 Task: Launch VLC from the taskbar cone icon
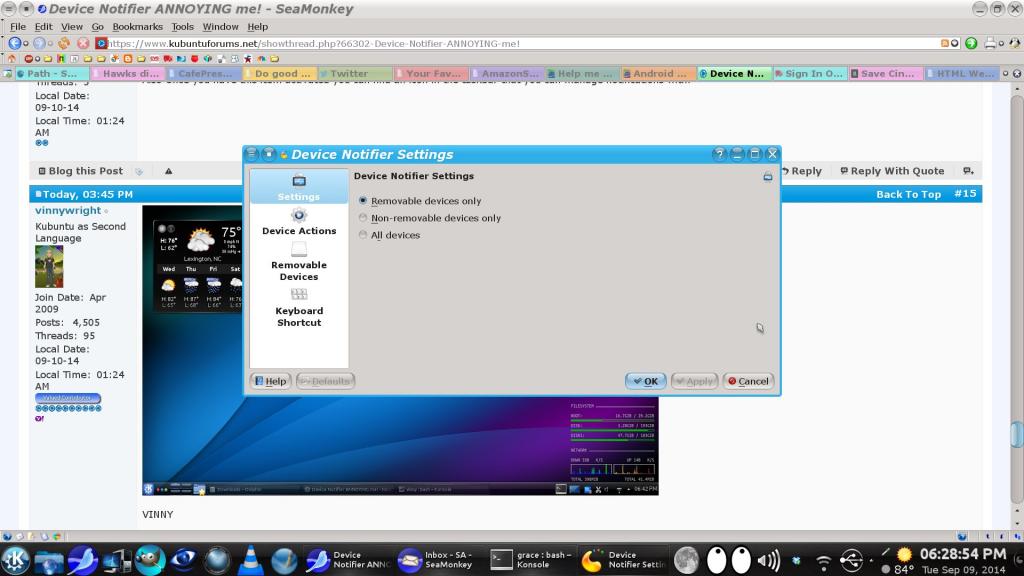(x=251, y=560)
